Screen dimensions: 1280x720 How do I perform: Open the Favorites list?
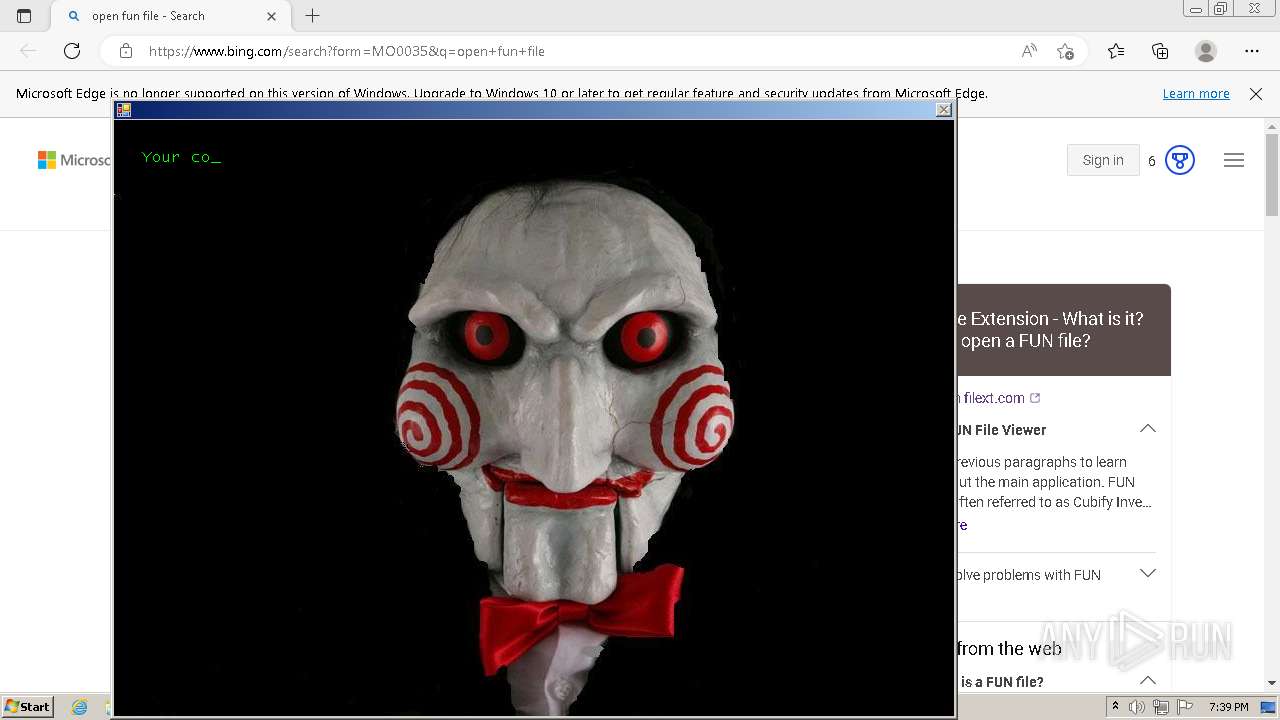(1116, 51)
